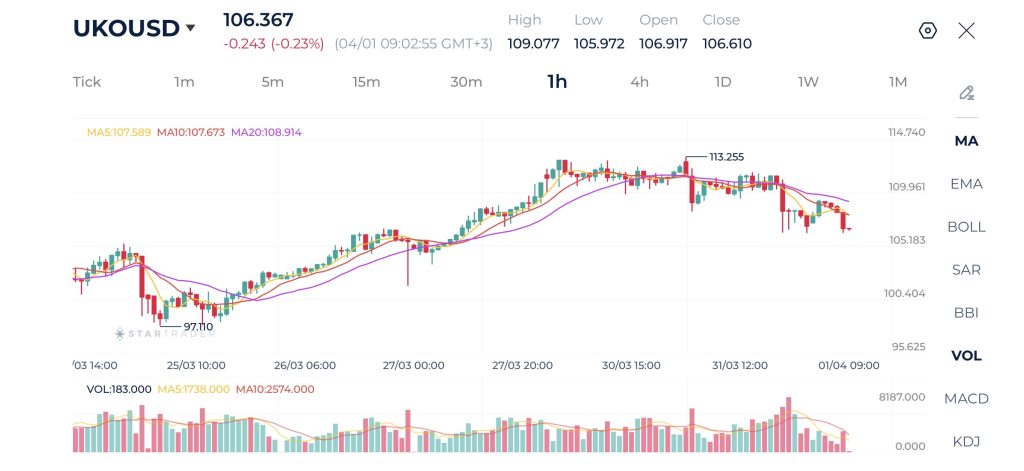Choose the 15m timeframe
The height and width of the screenshot is (471, 1024).
[x=366, y=82]
